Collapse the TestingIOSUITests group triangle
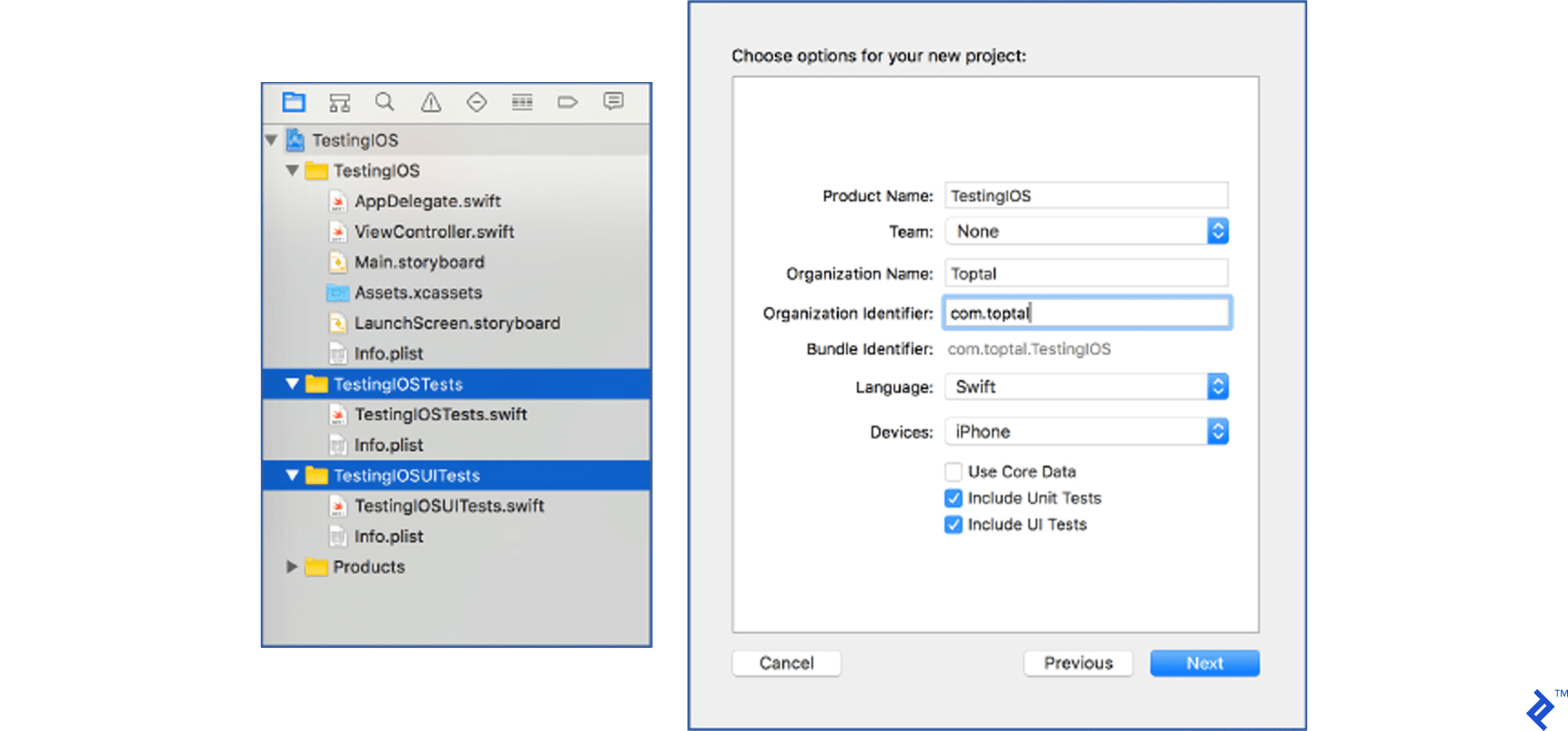The height and width of the screenshot is (731, 1568). 293,475
